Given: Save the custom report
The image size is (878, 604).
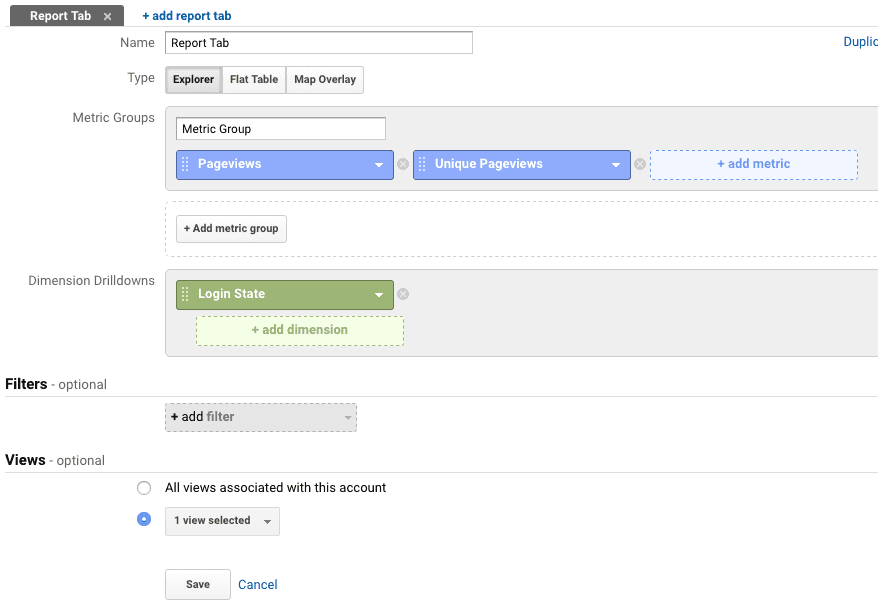Looking at the screenshot, I should tap(197, 584).
